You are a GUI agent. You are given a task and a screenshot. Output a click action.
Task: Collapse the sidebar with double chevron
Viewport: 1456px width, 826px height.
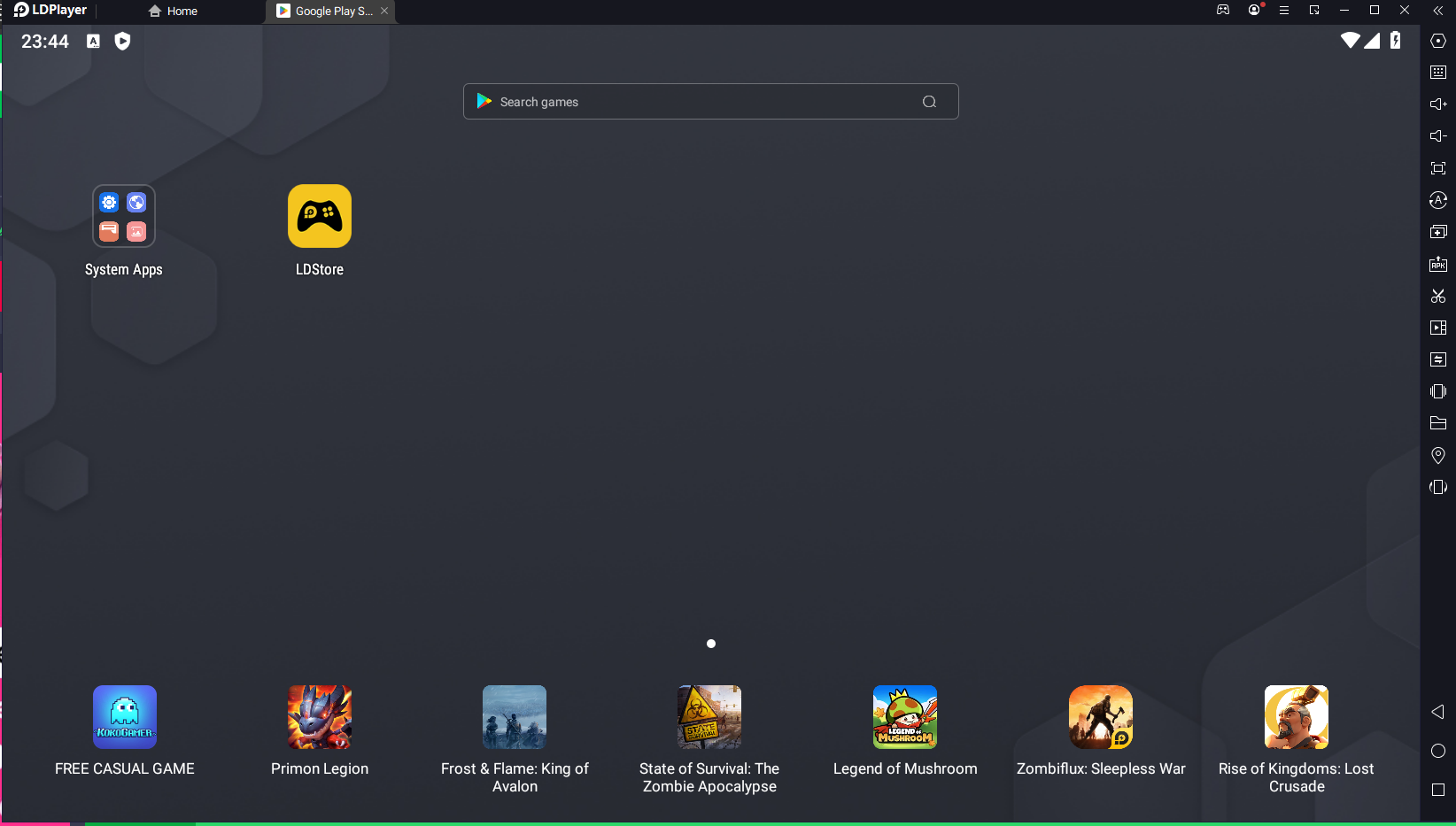click(x=1438, y=11)
